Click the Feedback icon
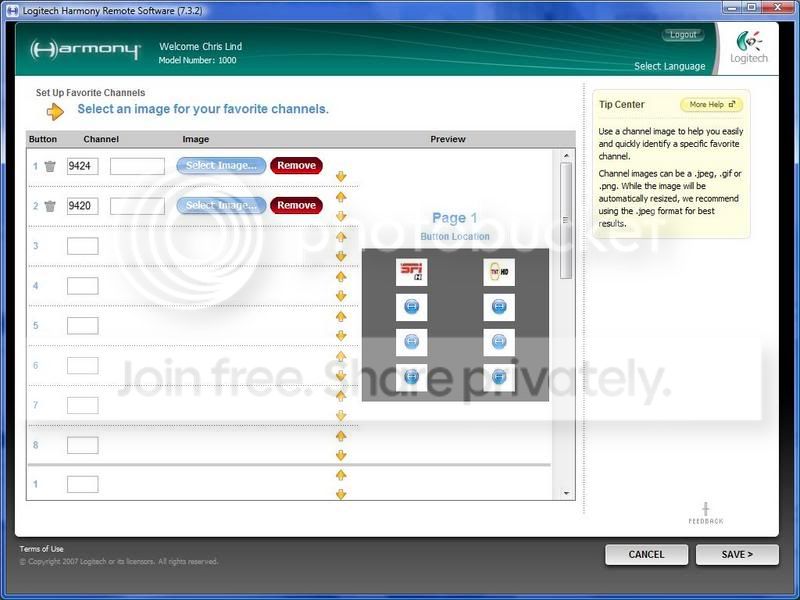 [x=706, y=513]
